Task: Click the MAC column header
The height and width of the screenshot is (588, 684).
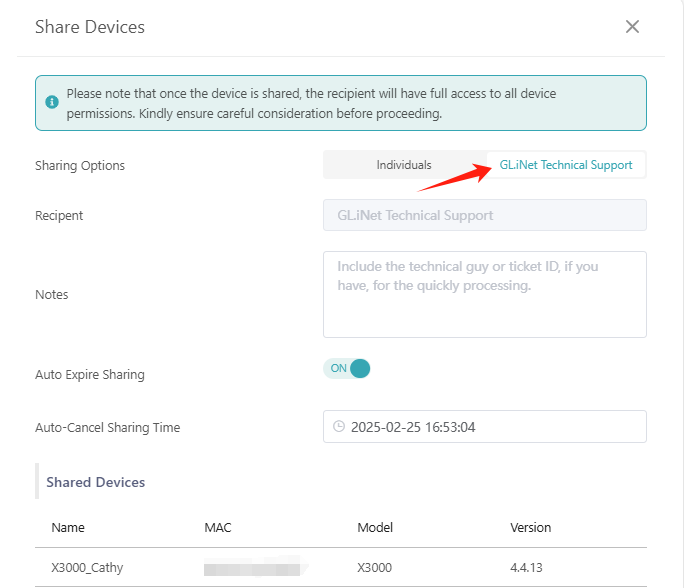Action: pos(218,527)
